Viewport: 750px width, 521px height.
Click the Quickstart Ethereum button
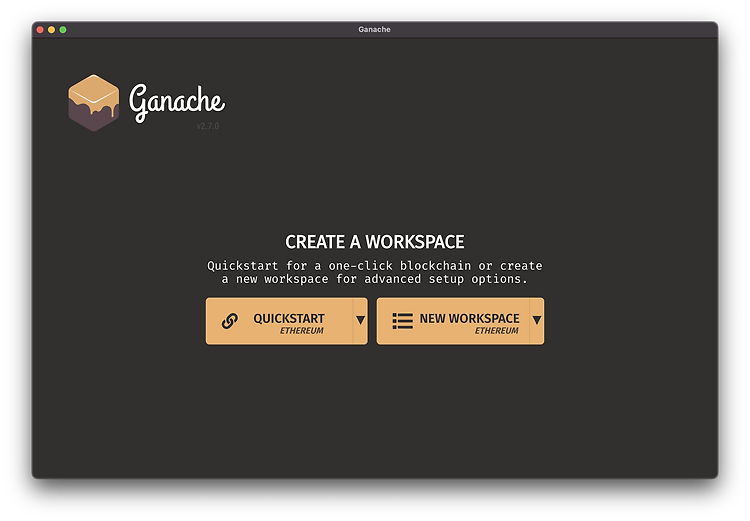[x=279, y=321]
